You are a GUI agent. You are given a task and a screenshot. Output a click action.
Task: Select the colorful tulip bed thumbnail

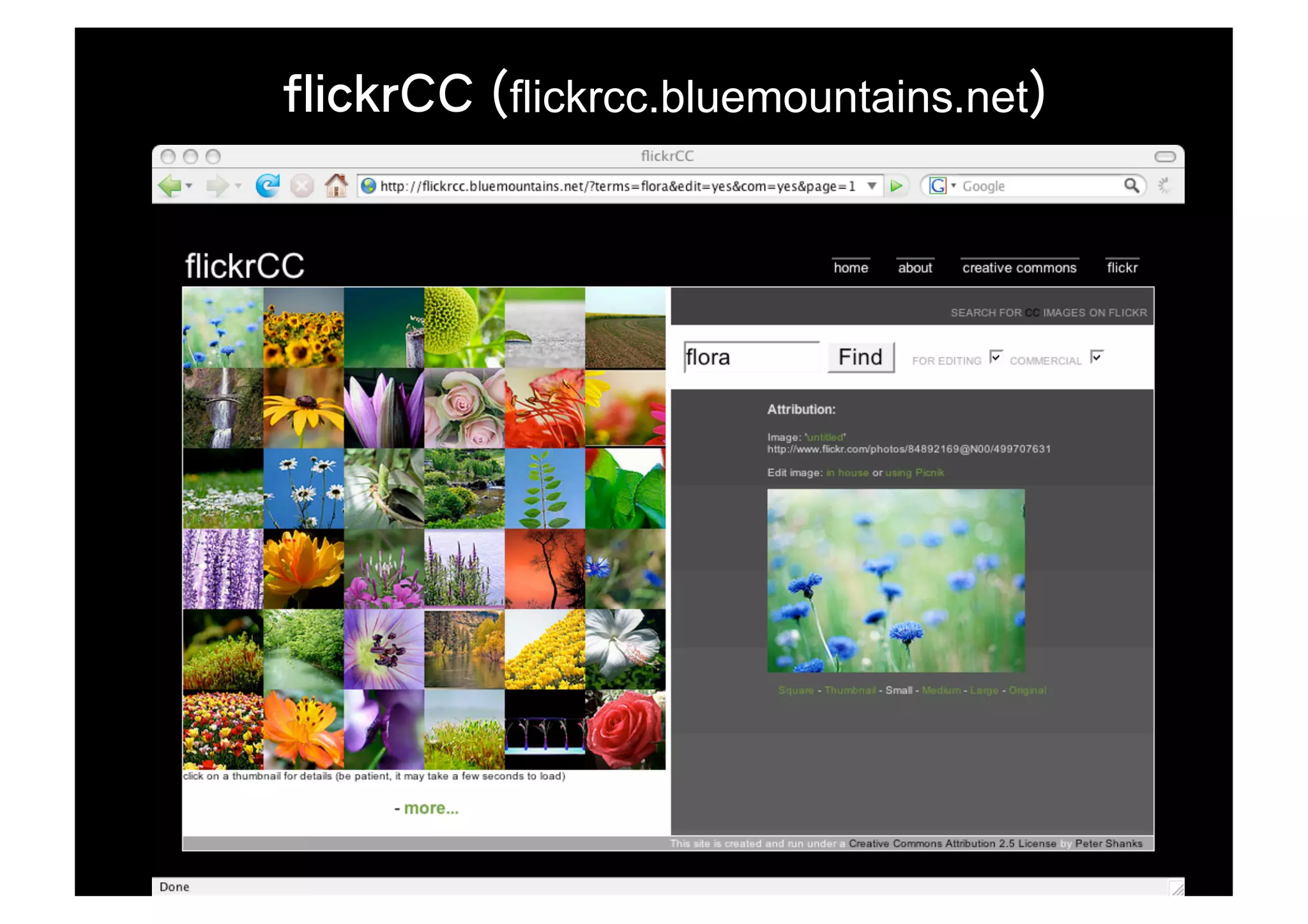[x=223, y=730]
